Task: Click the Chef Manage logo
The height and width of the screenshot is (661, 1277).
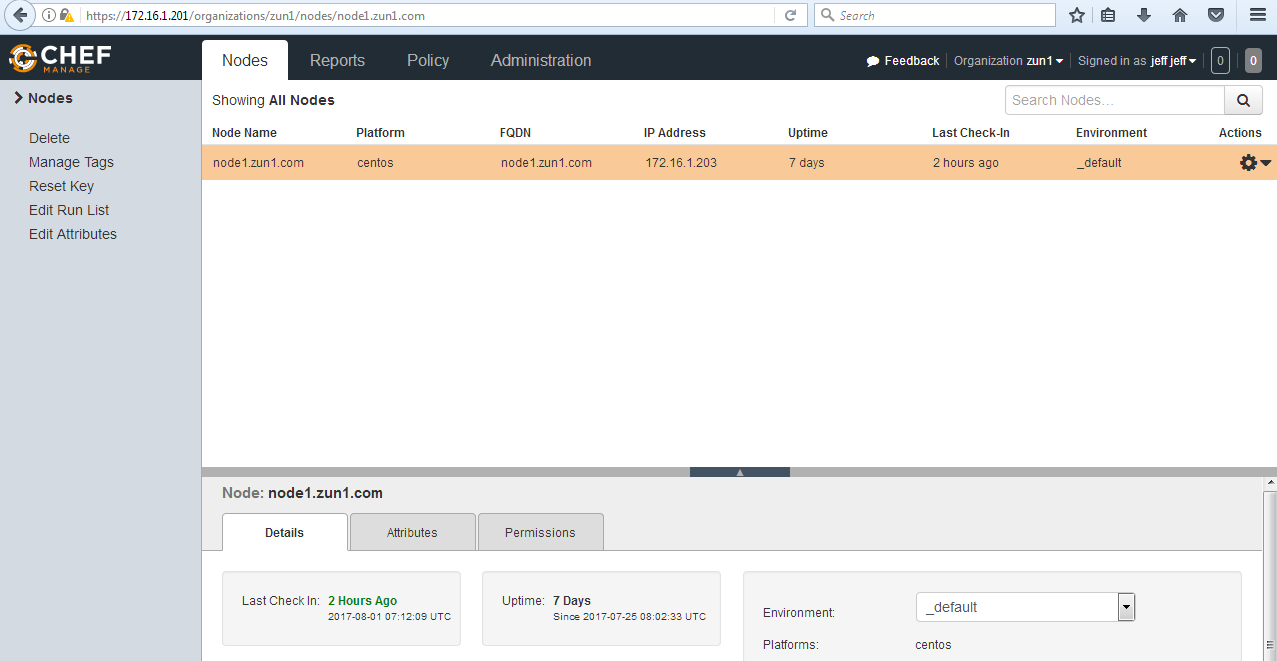Action: (x=60, y=59)
